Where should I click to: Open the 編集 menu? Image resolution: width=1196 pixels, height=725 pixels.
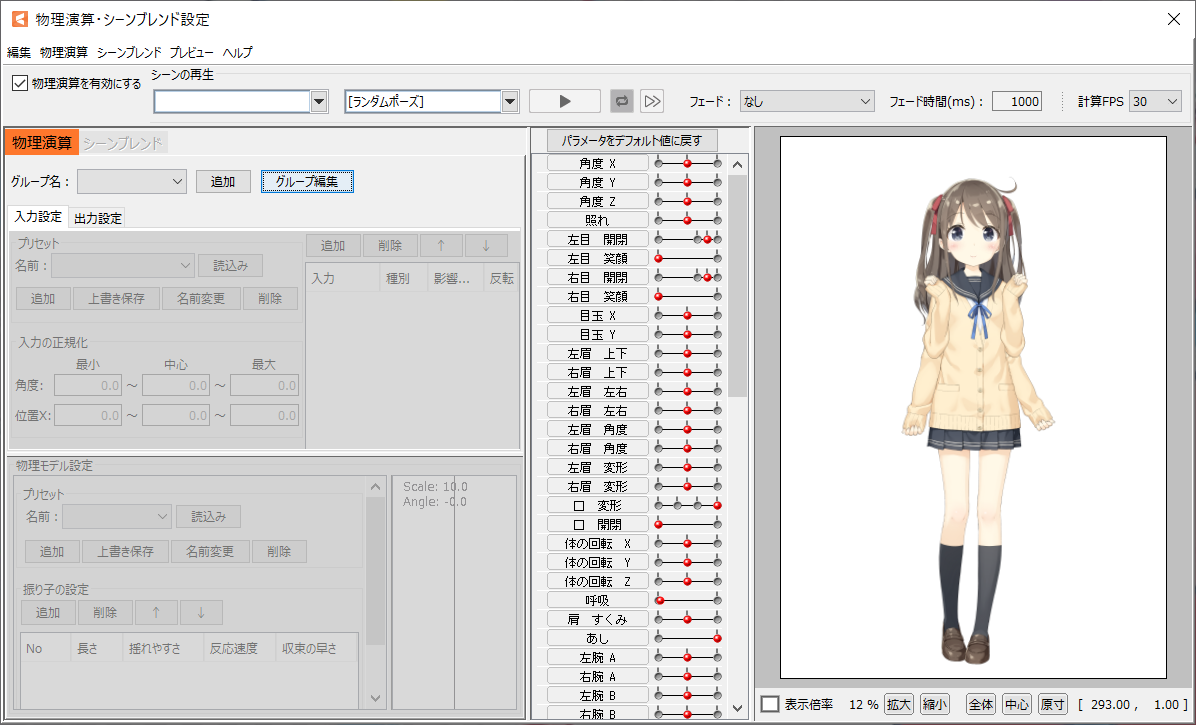point(19,52)
